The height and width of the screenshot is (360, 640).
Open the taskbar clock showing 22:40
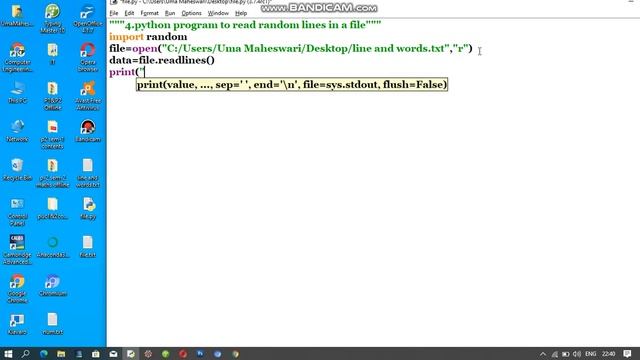tap(608, 354)
